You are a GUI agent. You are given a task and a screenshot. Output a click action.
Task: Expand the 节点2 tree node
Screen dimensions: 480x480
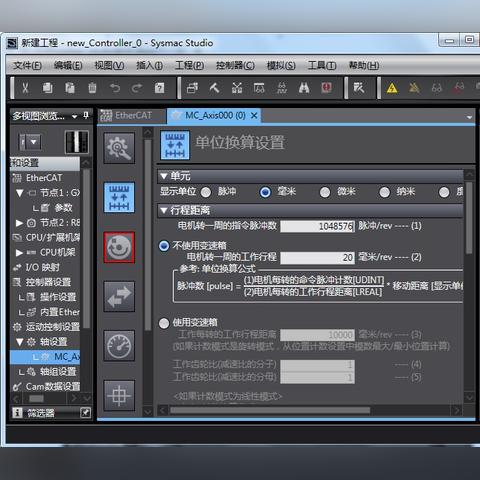tap(19, 223)
